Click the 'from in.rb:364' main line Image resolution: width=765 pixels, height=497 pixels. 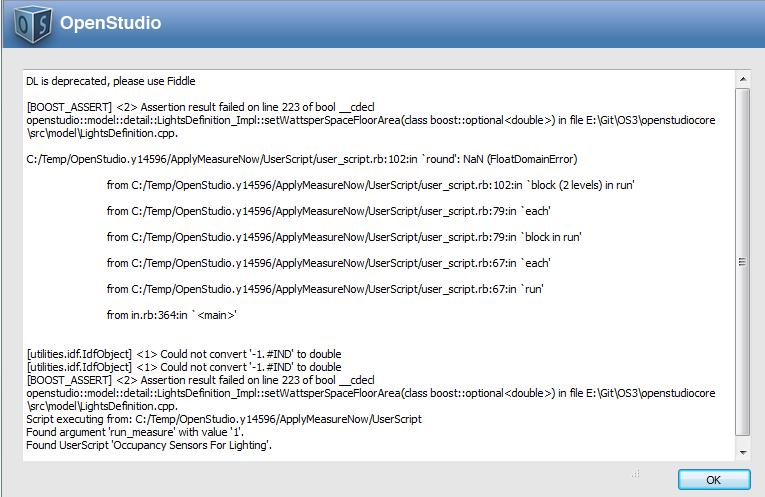point(171,316)
